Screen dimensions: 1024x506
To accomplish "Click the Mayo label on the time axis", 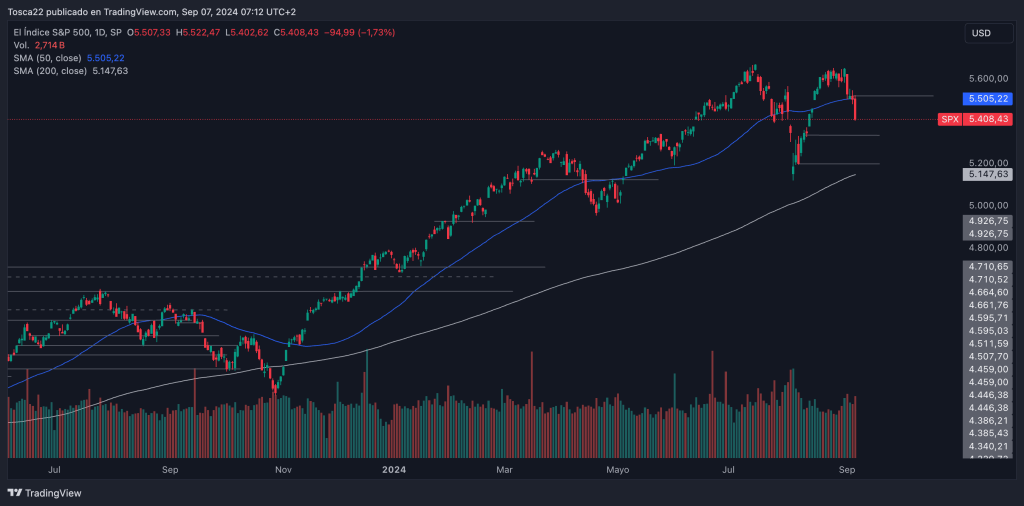I will [x=618, y=468].
